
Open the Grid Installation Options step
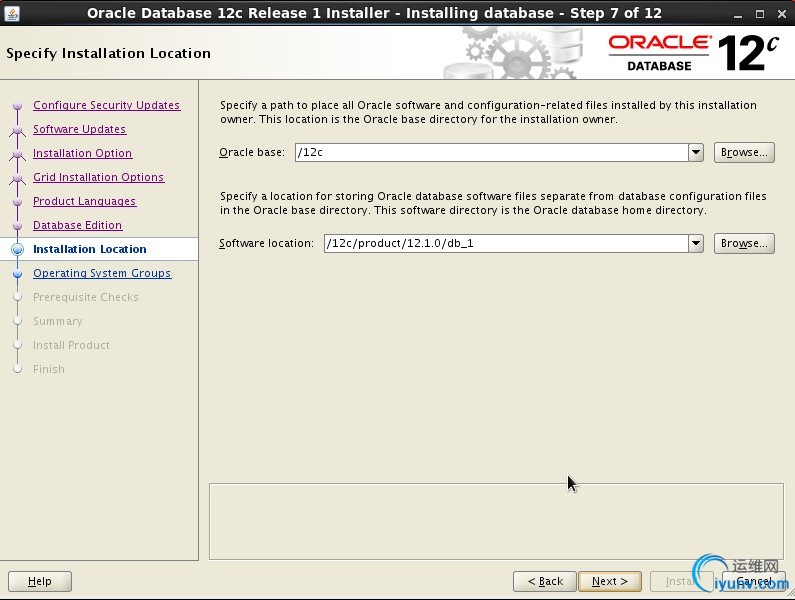coord(99,177)
